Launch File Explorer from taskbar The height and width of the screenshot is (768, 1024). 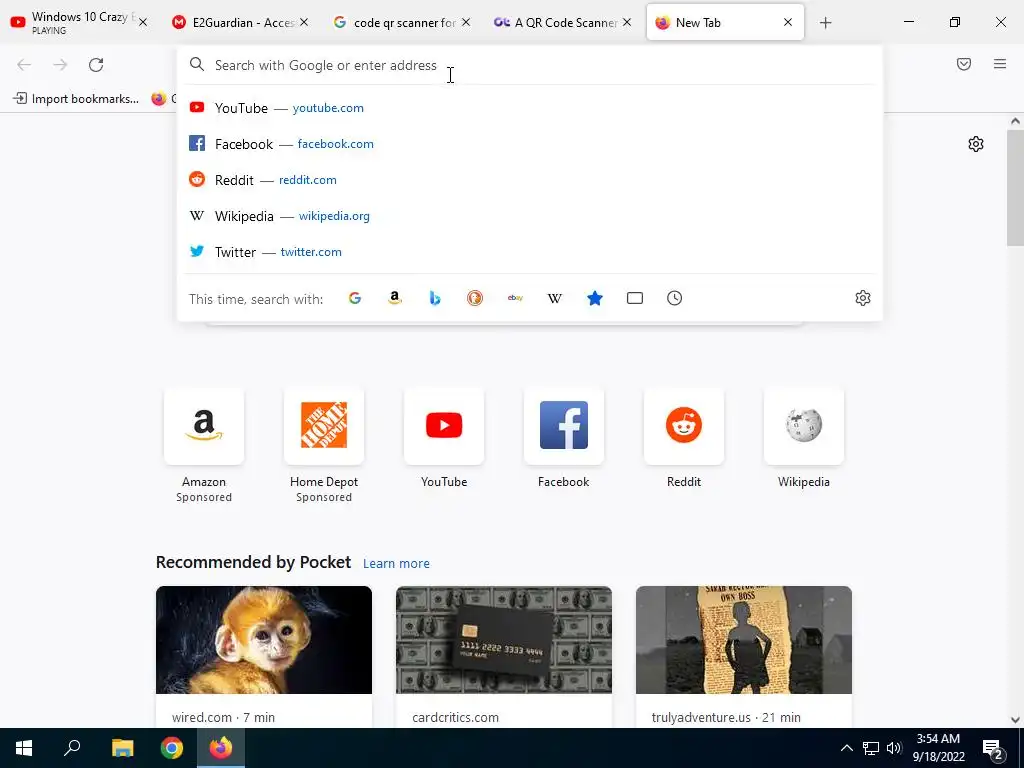click(x=122, y=748)
